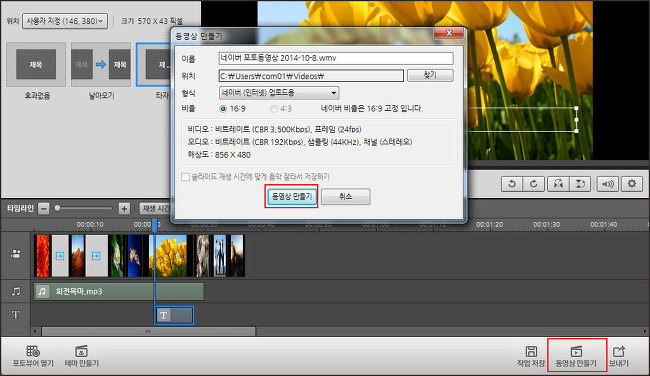Viewport: 650px width, 376px height.
Task: Click the text track T icon
Action: tap(15, 315)
